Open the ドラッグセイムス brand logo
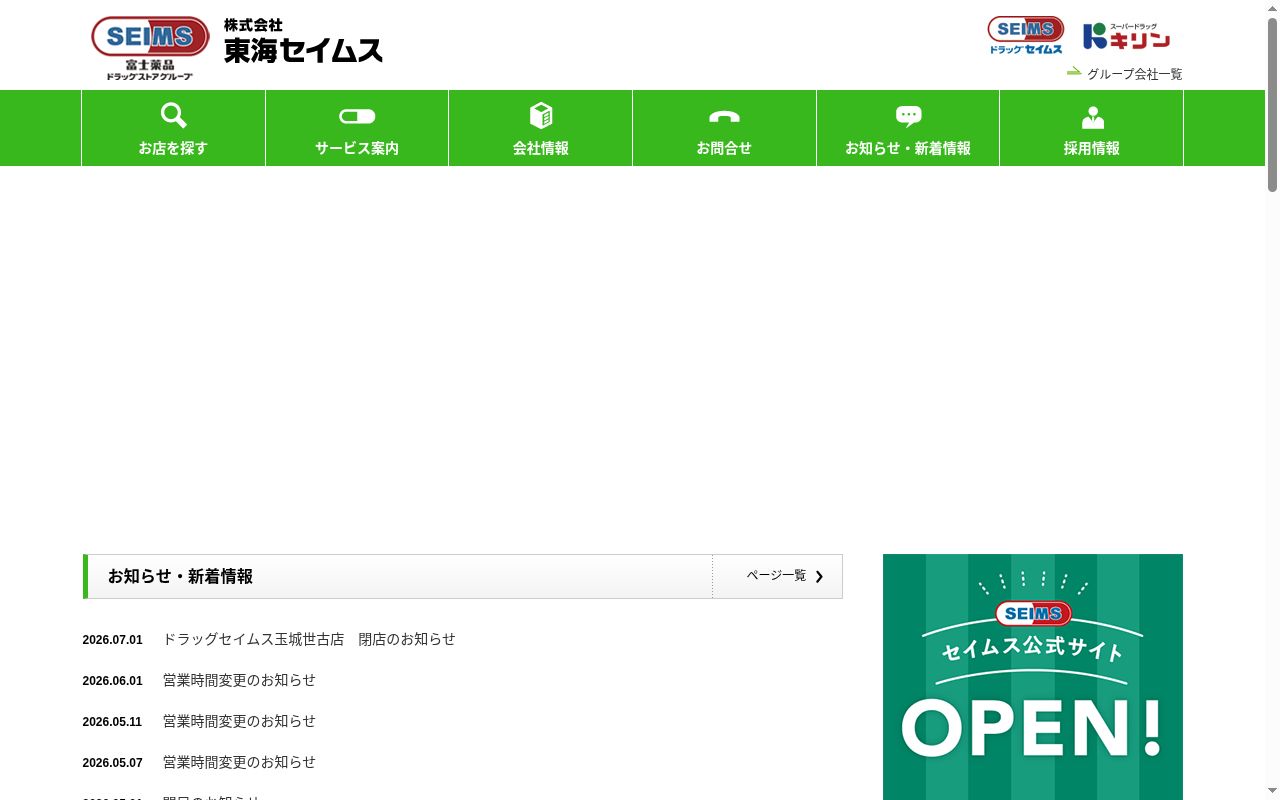The image size is (1280, 800). coord(1026,35)
